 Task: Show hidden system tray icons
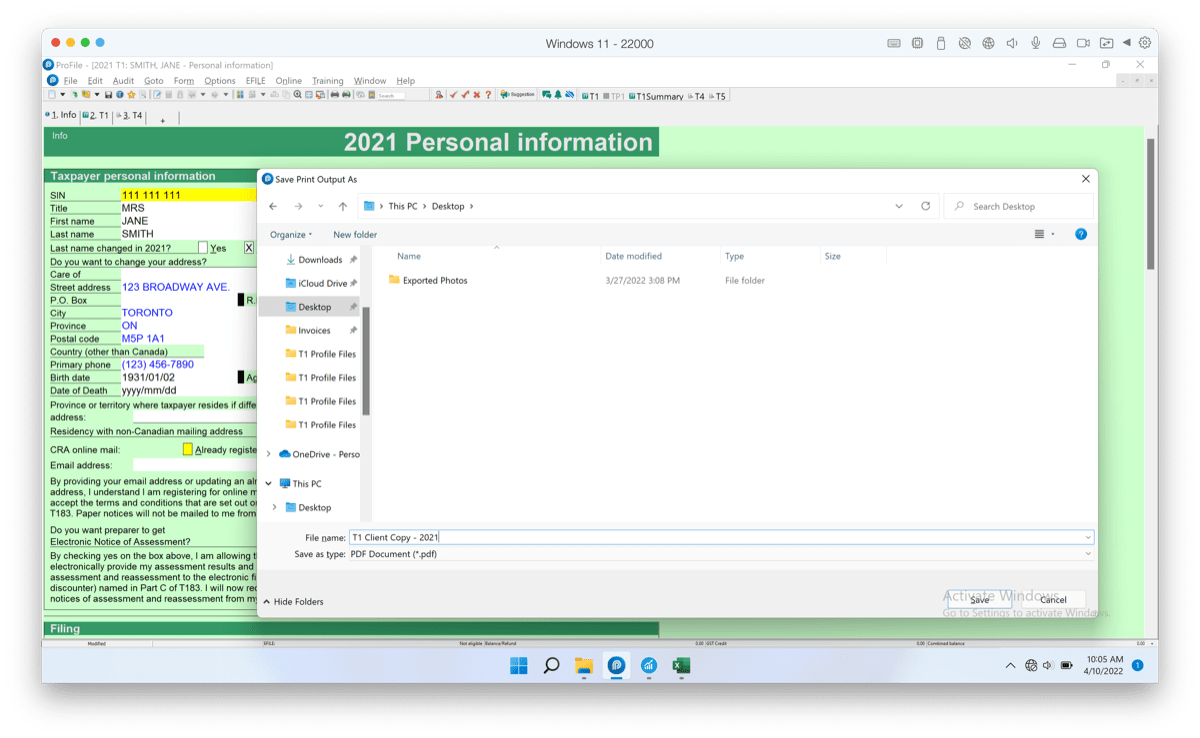(x=1010, y=665)
